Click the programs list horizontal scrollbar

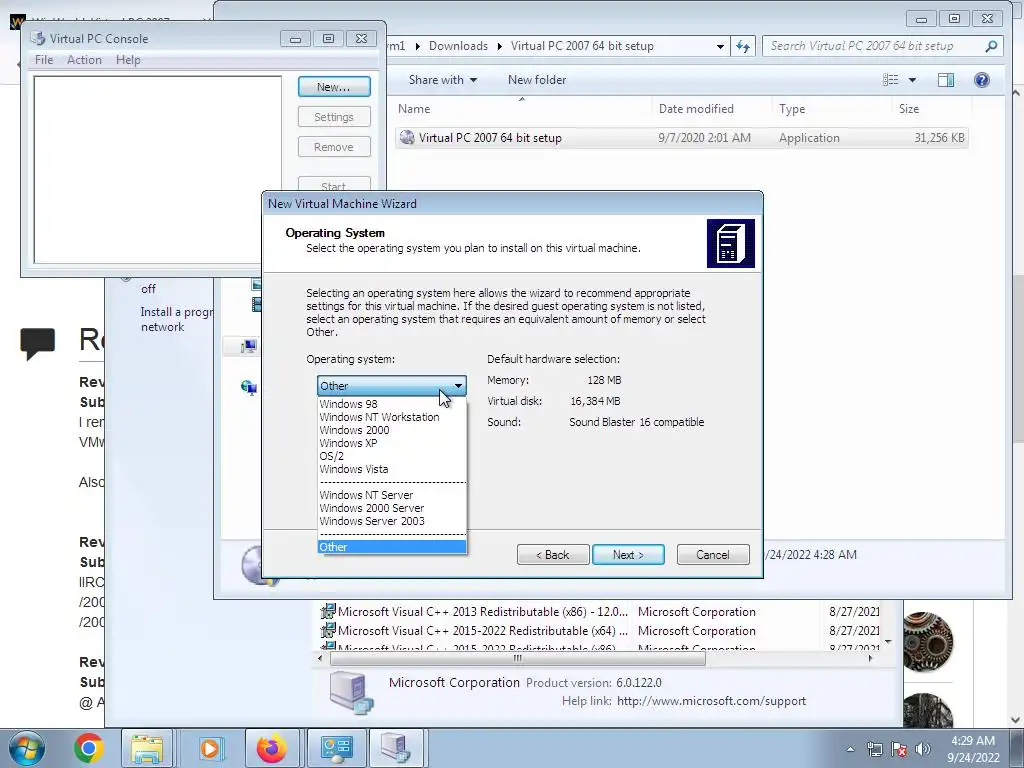[x=517, y=658]
